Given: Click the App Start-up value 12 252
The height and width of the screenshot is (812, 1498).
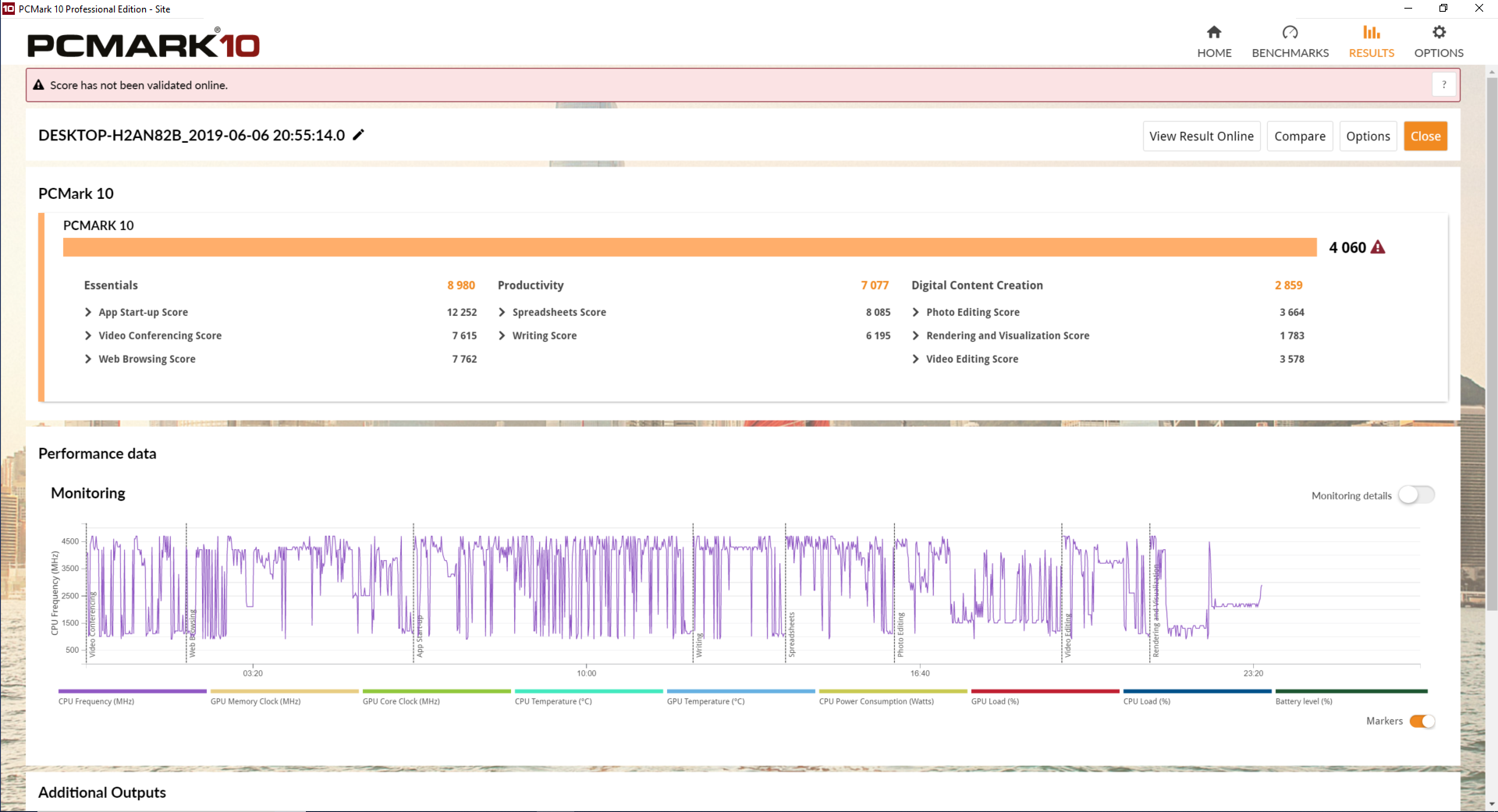Looking at the screenshot, I should pos(462,312).
